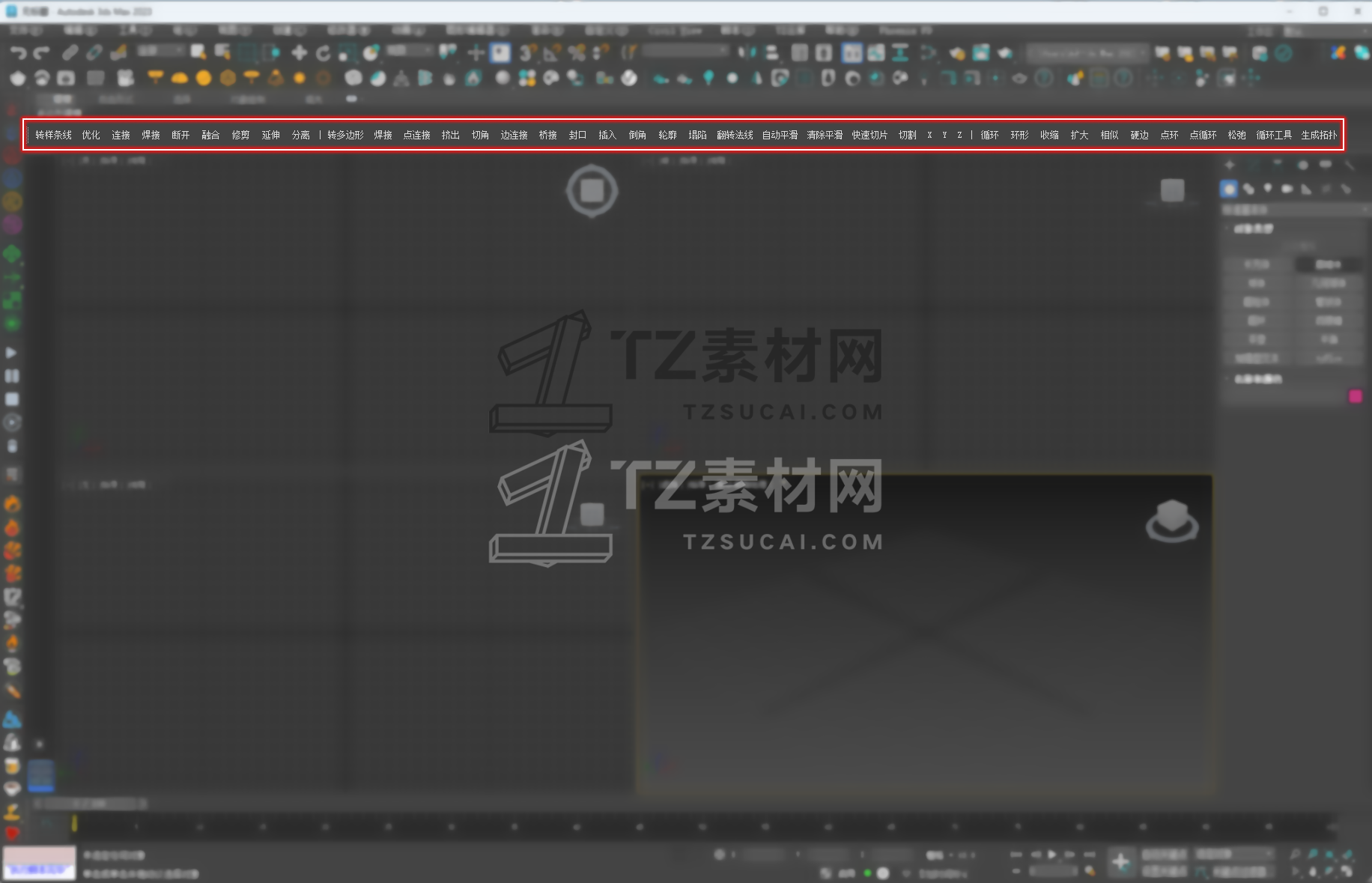Click the X axis toolbar button
The width and height of the screenshot is (1372, 883).
click(x=929, y=136)
